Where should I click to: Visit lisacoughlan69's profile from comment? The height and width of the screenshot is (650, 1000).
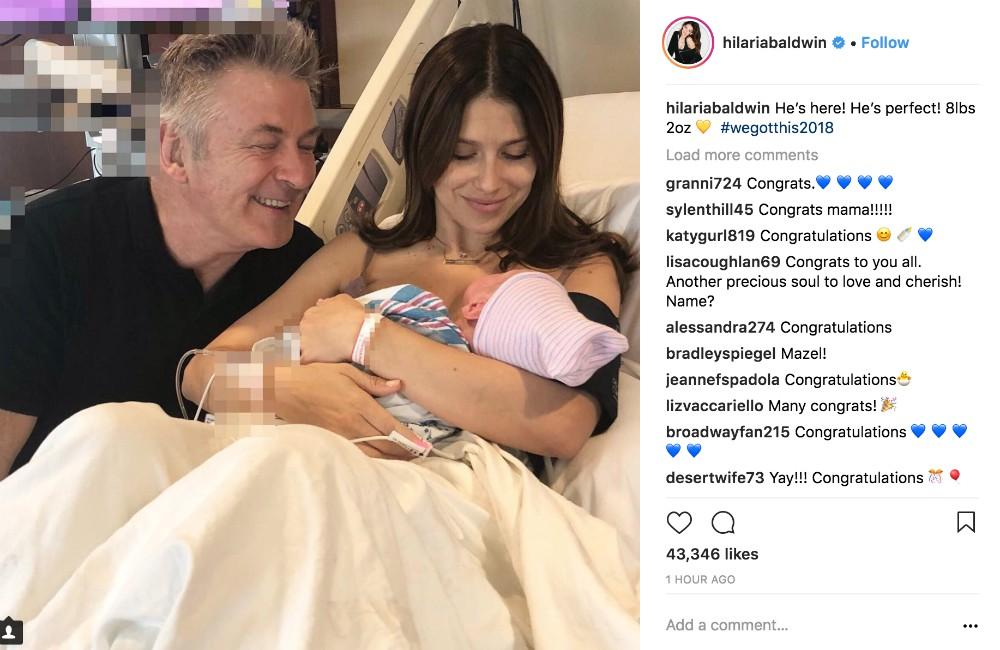723,262
